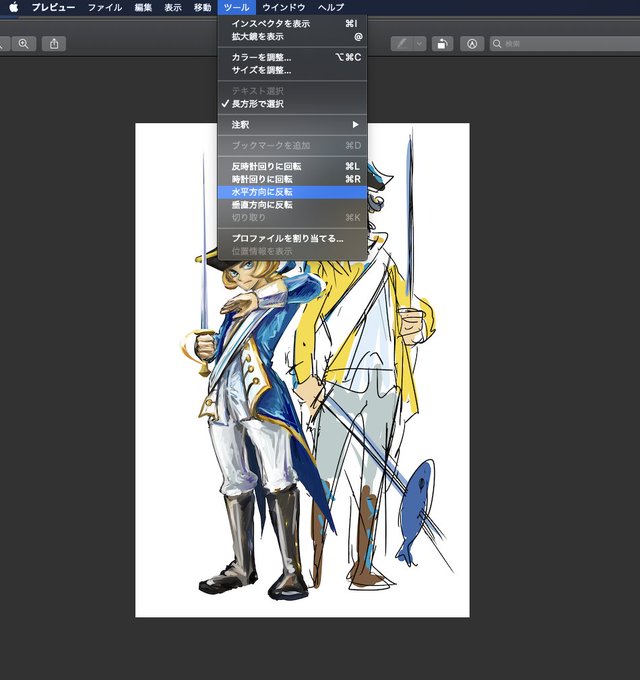Open the highlight pen color dropdown arrow
Screen dimensions: 640x680
click(420, 44)
